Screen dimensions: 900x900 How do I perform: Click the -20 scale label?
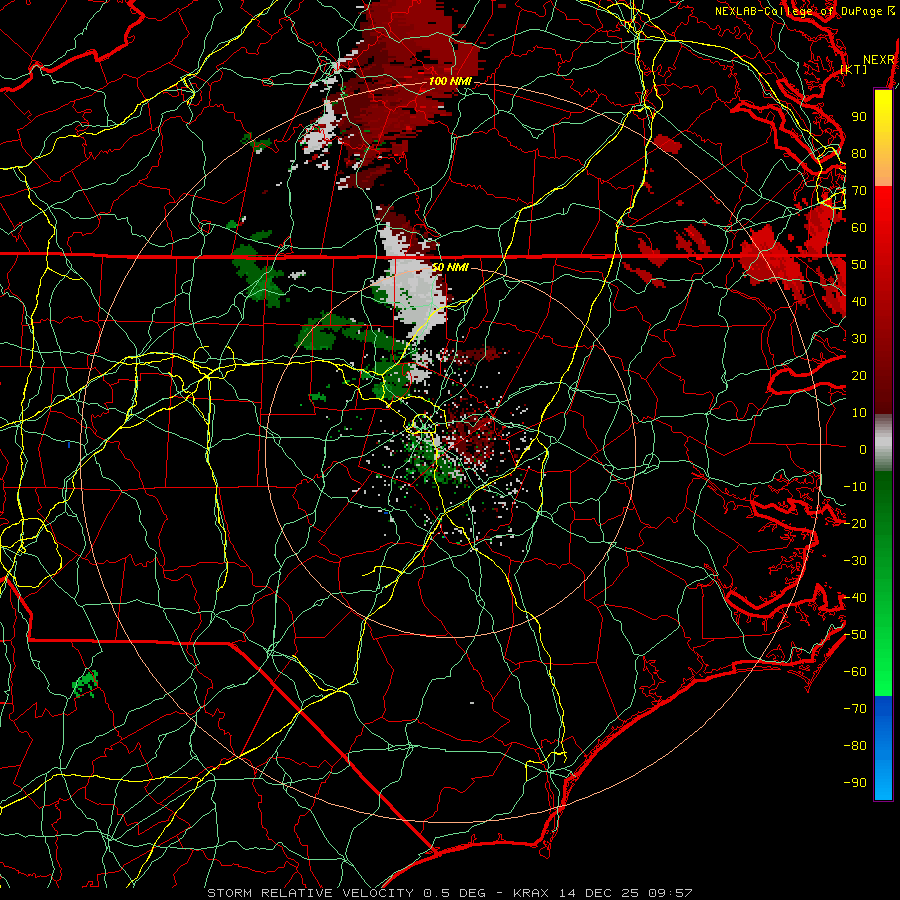pyautogui.click(x=855, y=523)
